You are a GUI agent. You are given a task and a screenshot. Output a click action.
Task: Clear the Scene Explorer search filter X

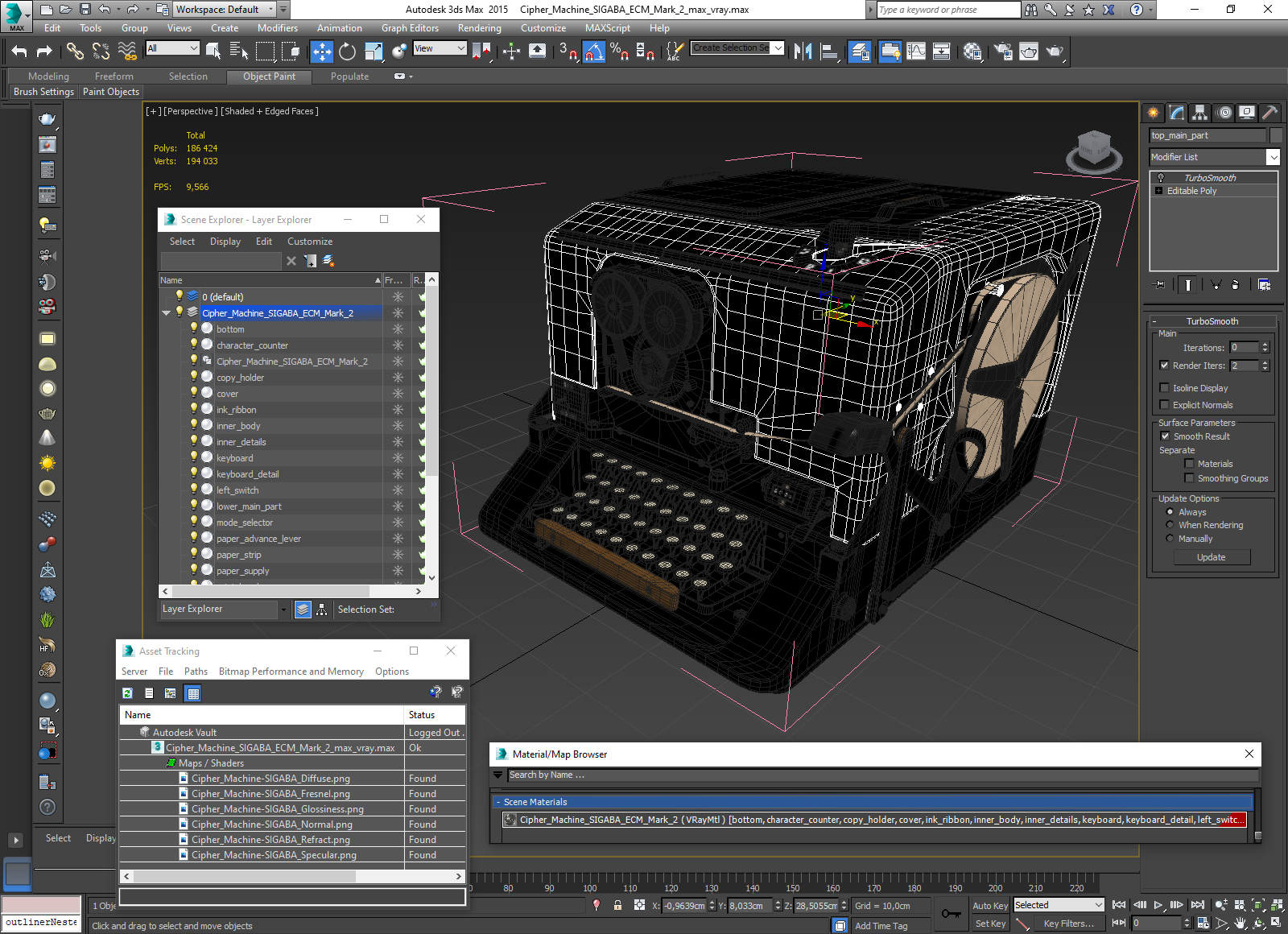click(291, 261)
